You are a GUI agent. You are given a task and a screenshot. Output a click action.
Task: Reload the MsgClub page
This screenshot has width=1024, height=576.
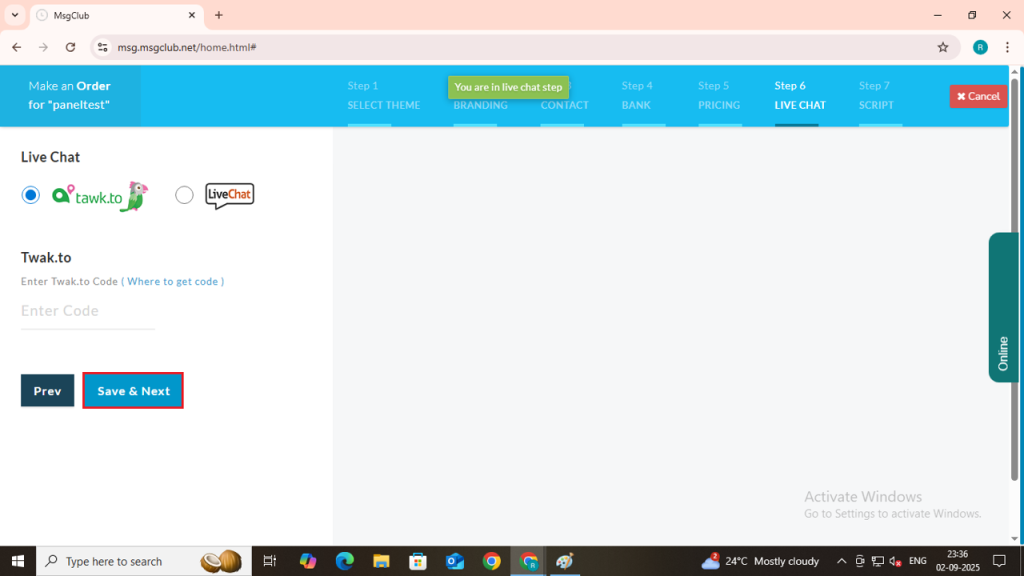tap(71, 47)
